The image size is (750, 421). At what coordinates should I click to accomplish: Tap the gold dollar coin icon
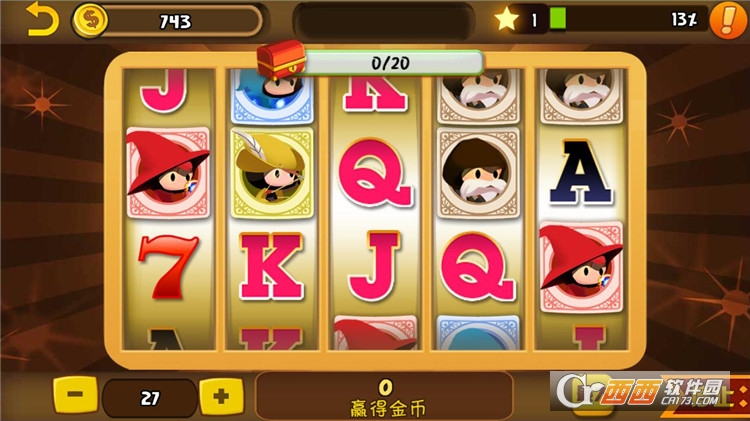coord(89,20)
